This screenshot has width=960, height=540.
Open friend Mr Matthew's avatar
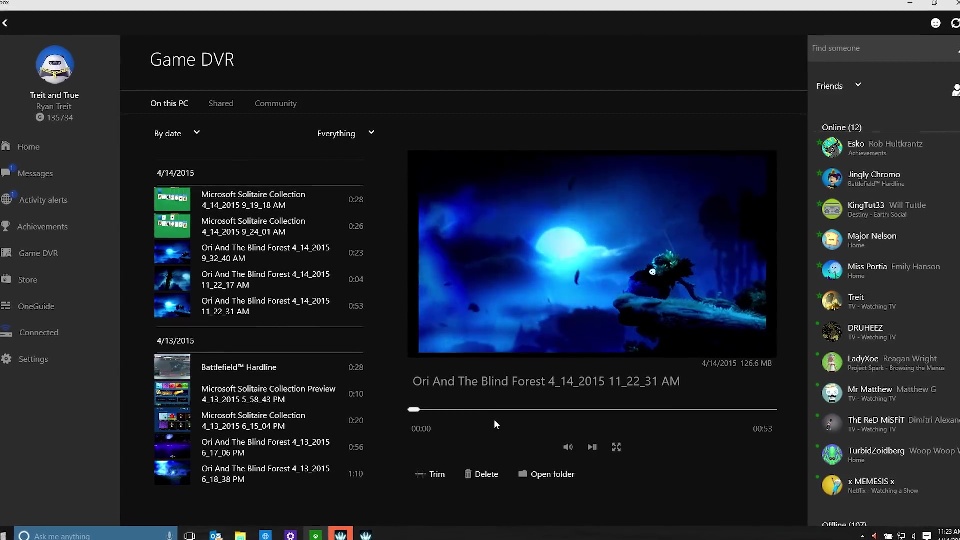coord(831,392)
